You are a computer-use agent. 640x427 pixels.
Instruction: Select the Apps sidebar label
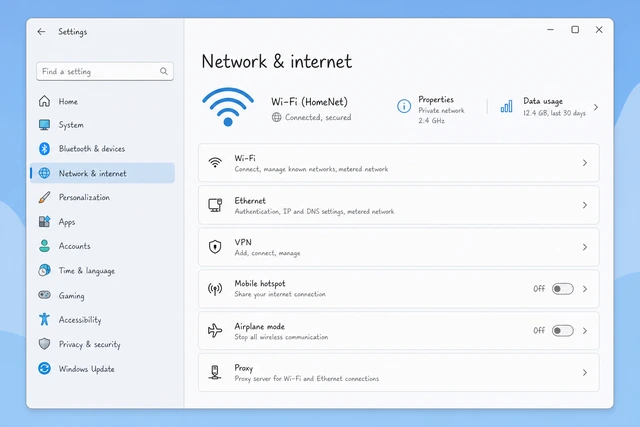[67, 222]
